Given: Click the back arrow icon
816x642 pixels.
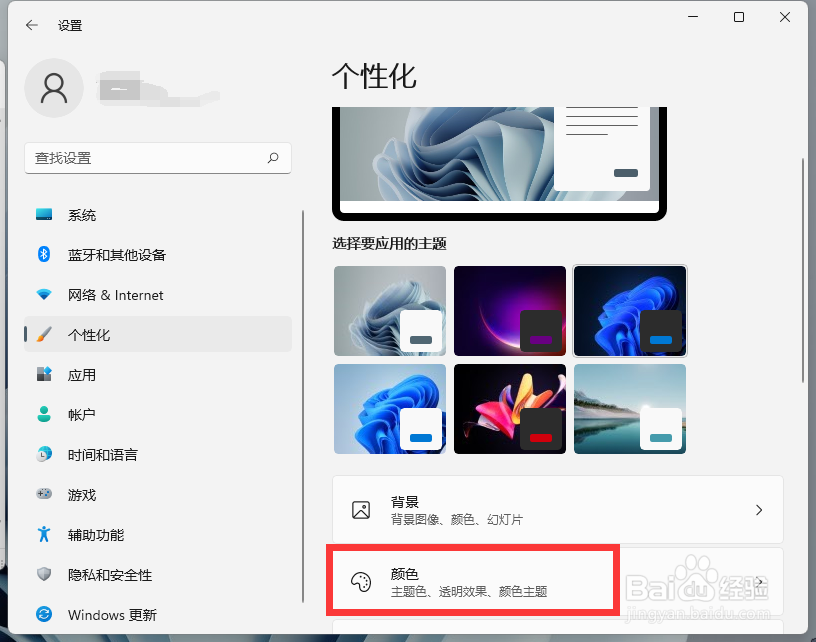Looking at the screenshot, I should [x=32, y=25].
